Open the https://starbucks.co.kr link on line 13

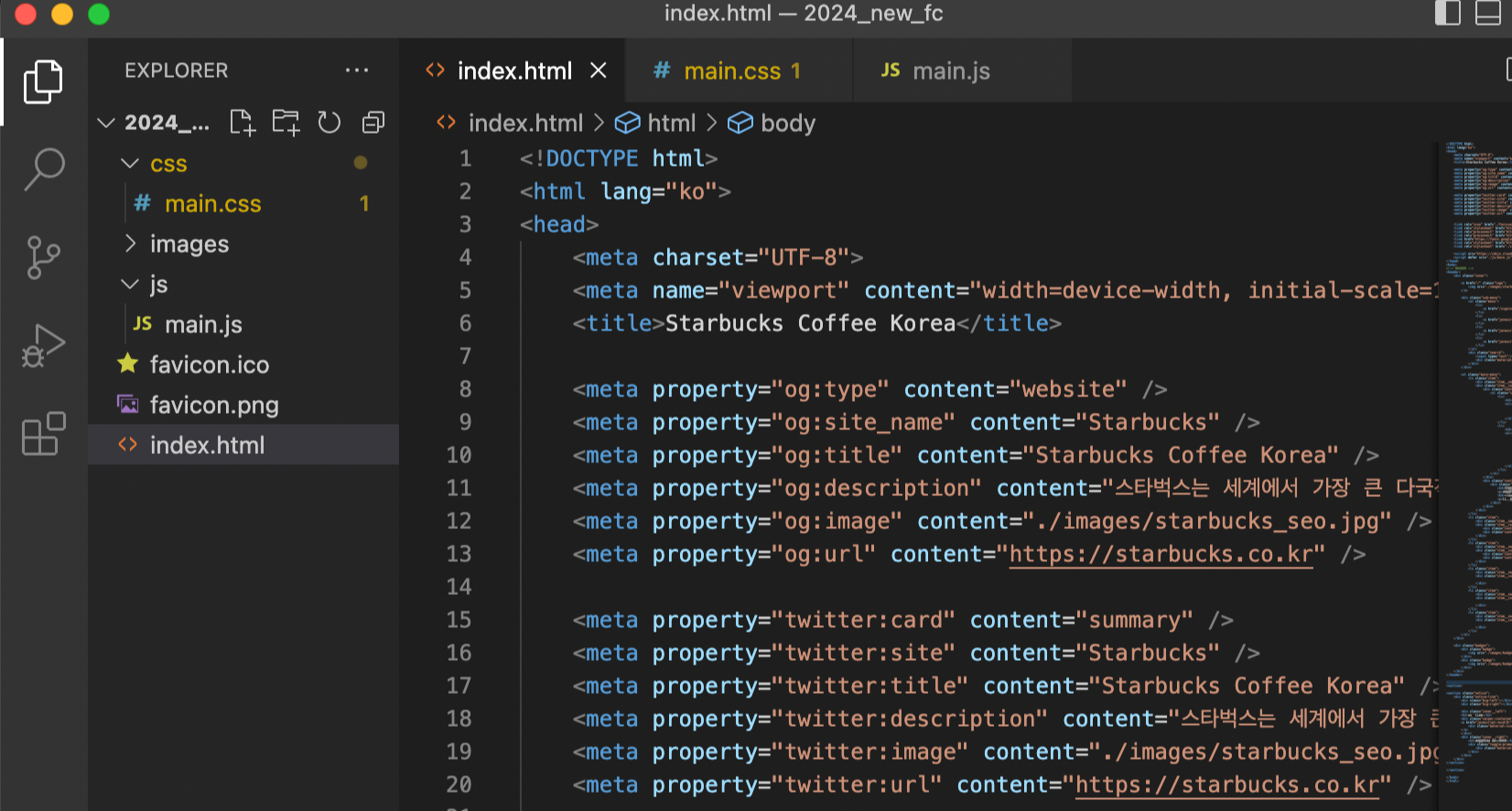(1161, 554)
